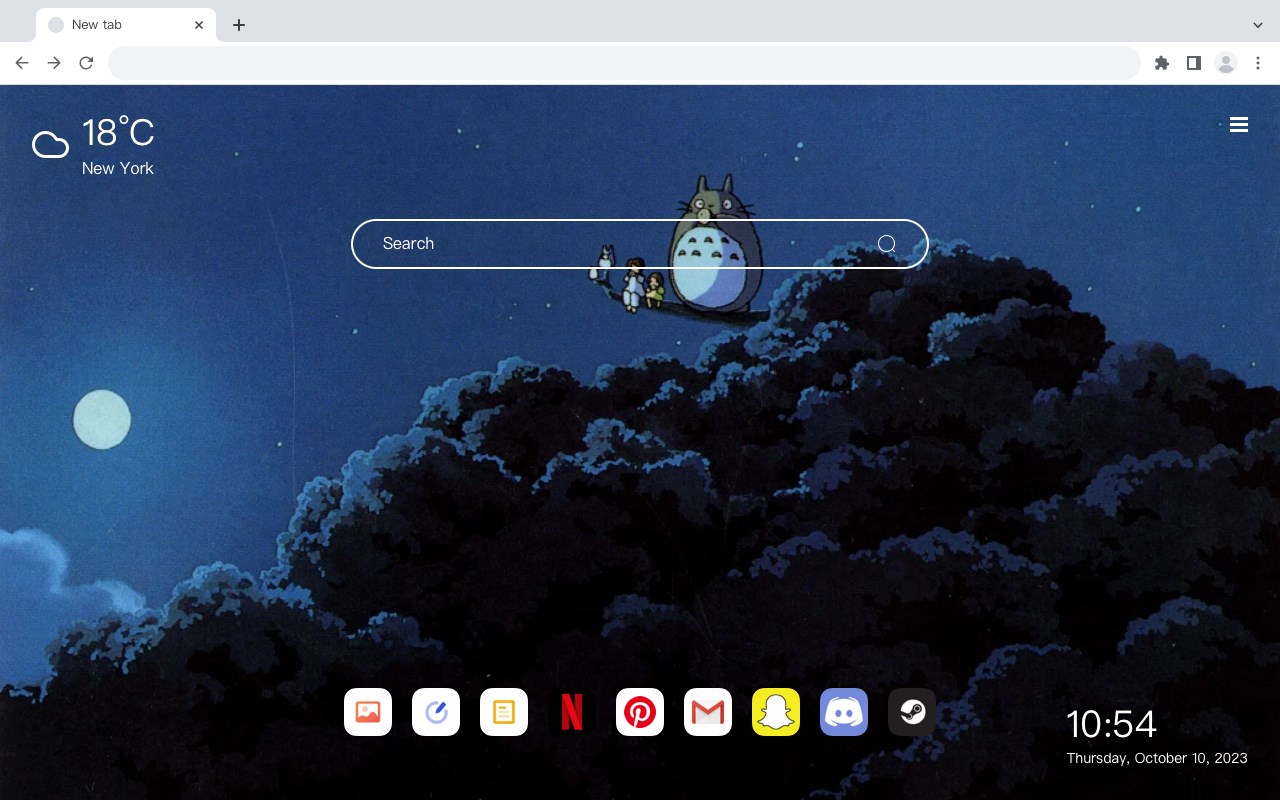Click the magnifier search icon
Viewport: 1280px width, 800px height.
click(887, 244)
